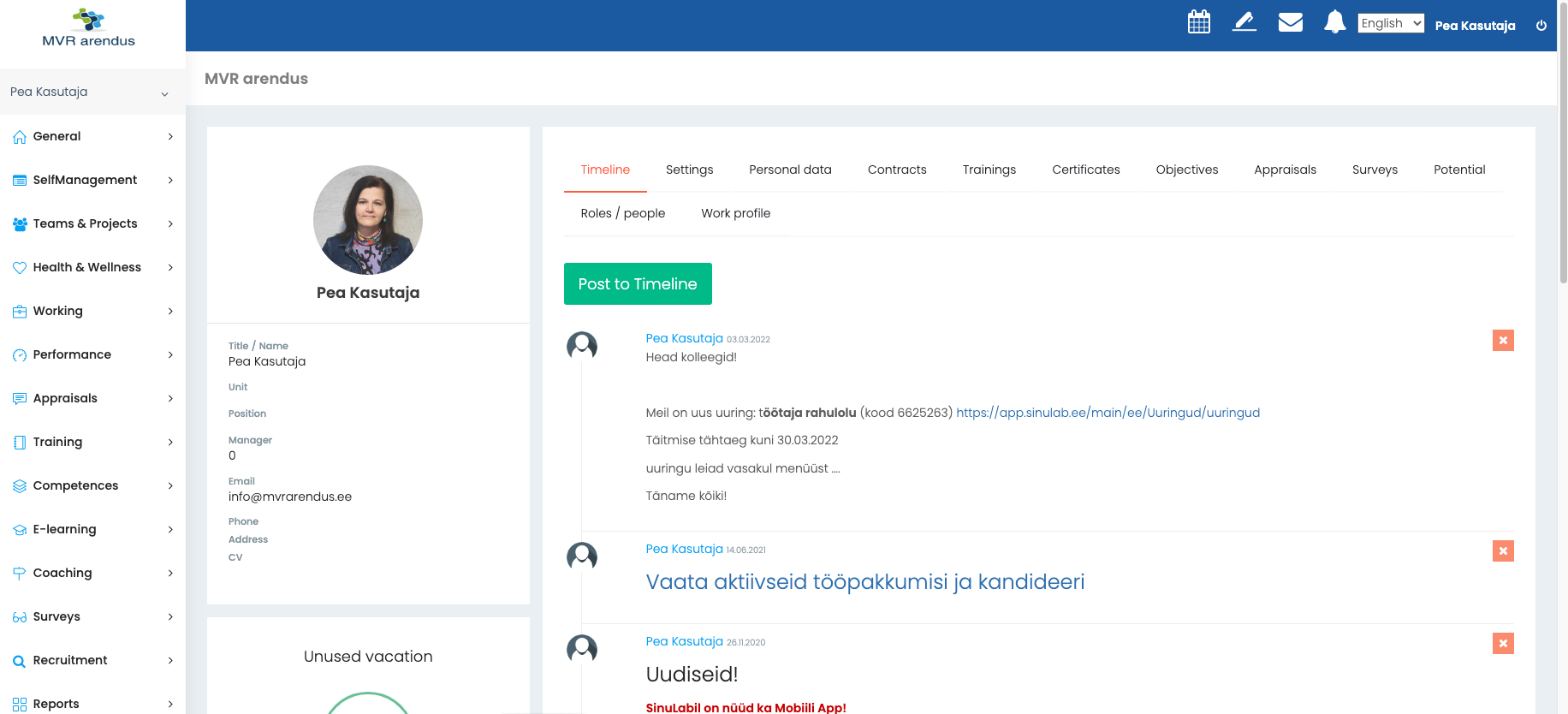Click Pea Kasutaja name on 26.11.2020 post
Image resolution: width=1568 pixels, height=714 pixels.
point(684,641)
